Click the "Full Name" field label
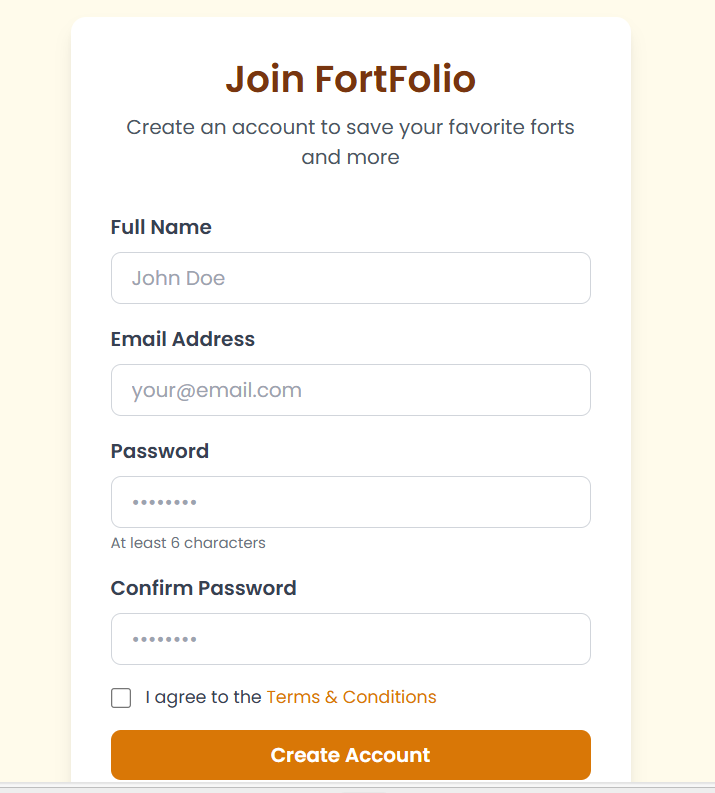 click(x=161, y=227)
